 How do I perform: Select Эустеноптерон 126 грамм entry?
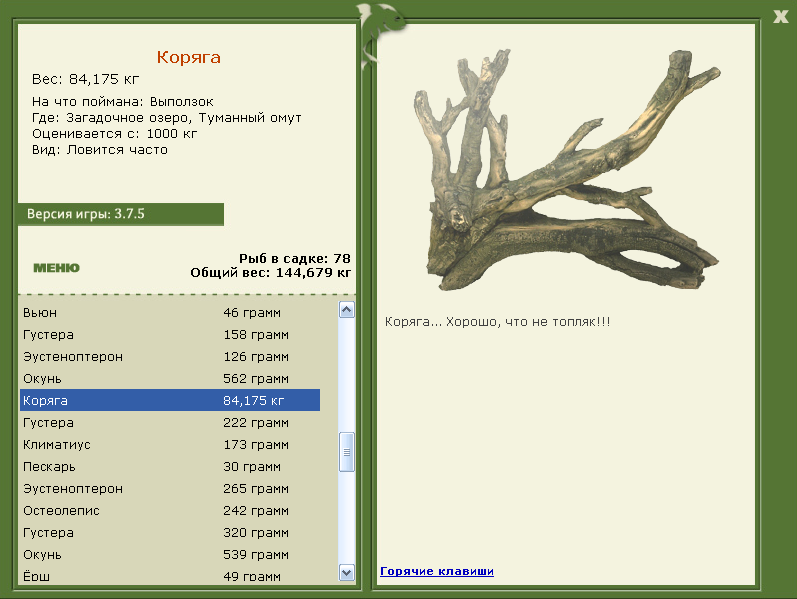170,356
